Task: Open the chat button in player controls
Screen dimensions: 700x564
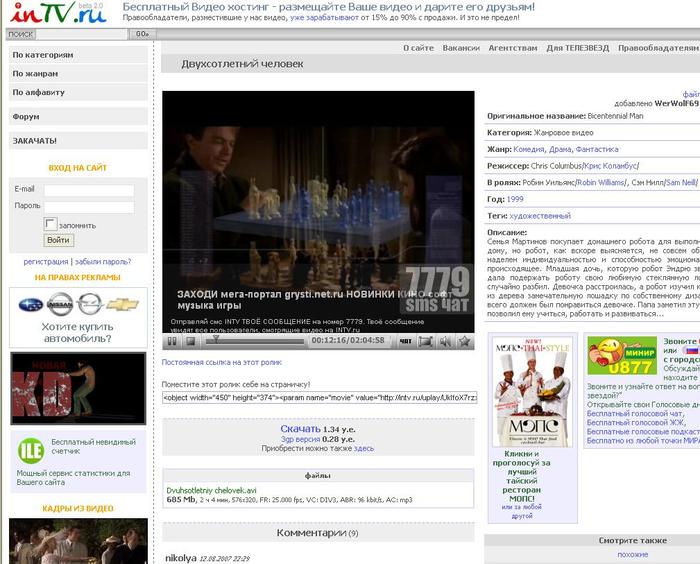Action: click(x=405, y=342)
